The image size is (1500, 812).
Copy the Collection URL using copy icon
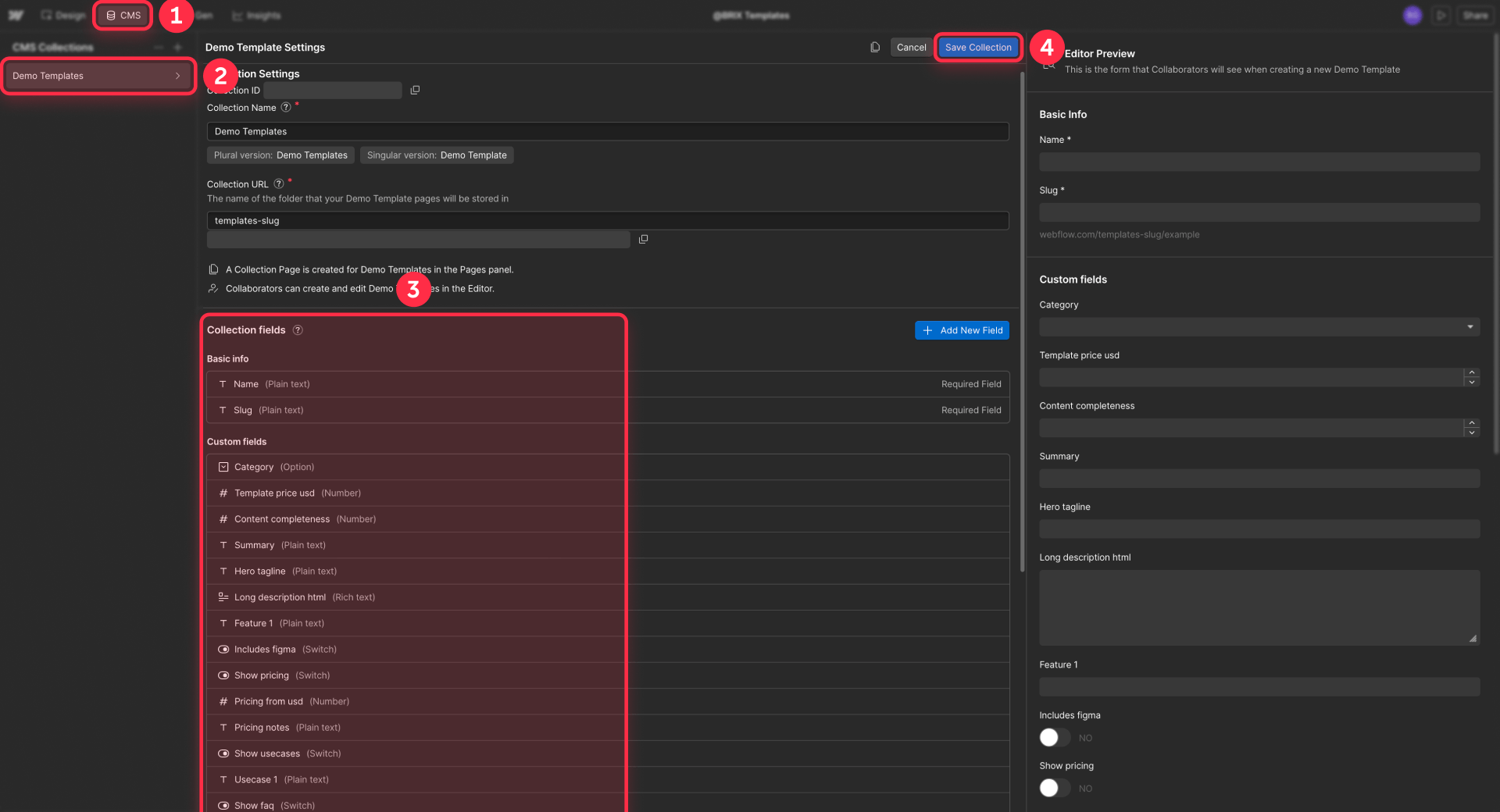[643, 239]
